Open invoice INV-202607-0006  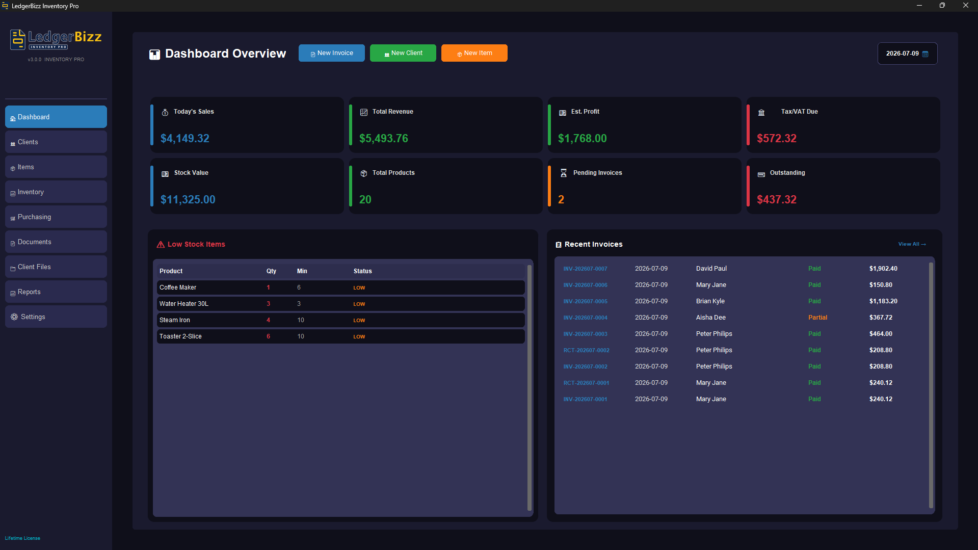pyautogui.click(x=585, y=285)
